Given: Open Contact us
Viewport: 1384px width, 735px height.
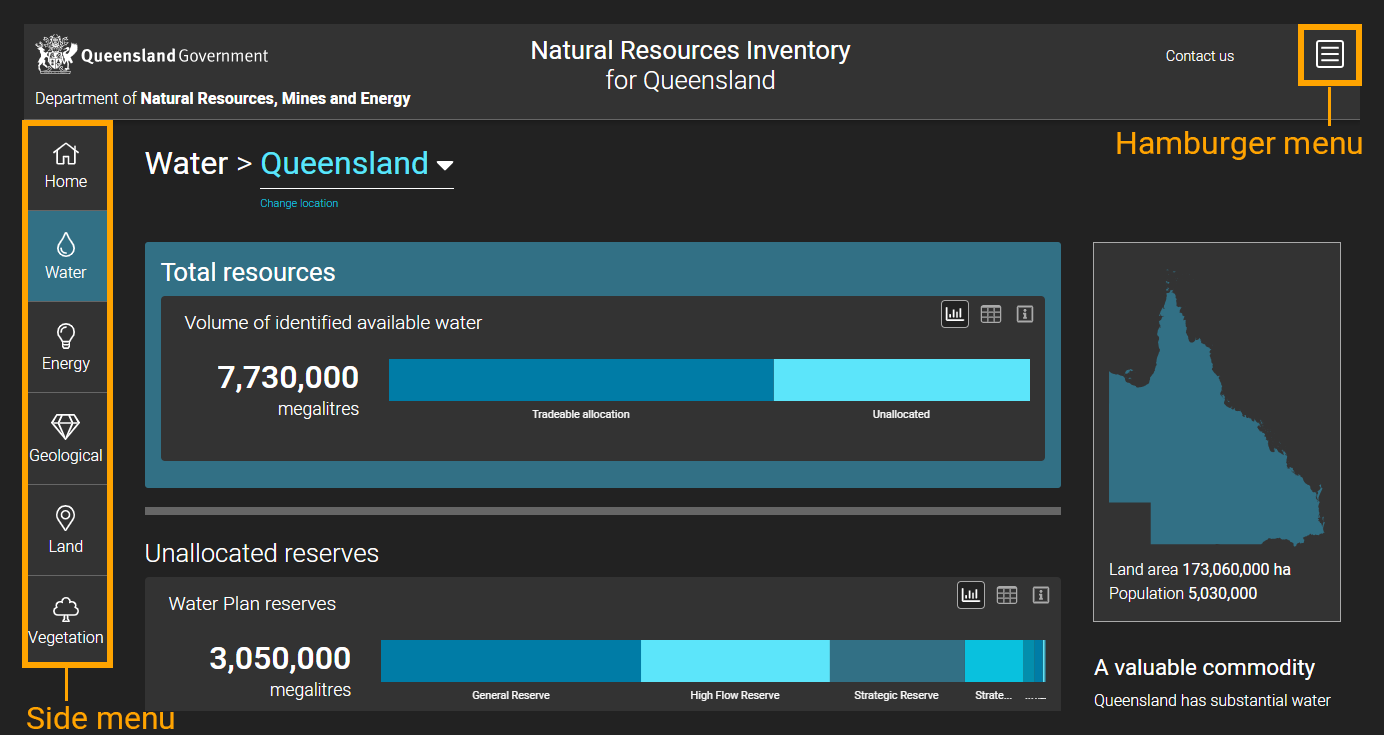Looking at the screenshot, I should point(1199,56).
